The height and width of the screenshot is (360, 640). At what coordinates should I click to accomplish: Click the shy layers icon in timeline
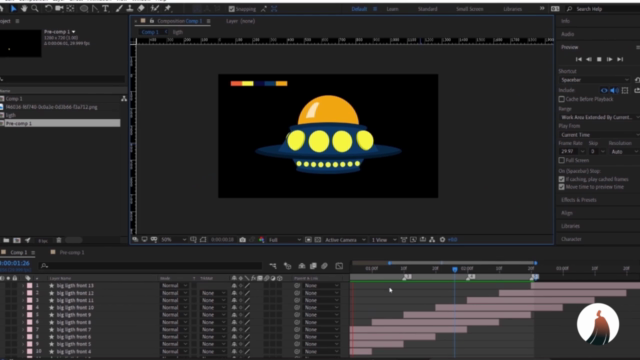[302, 266]
